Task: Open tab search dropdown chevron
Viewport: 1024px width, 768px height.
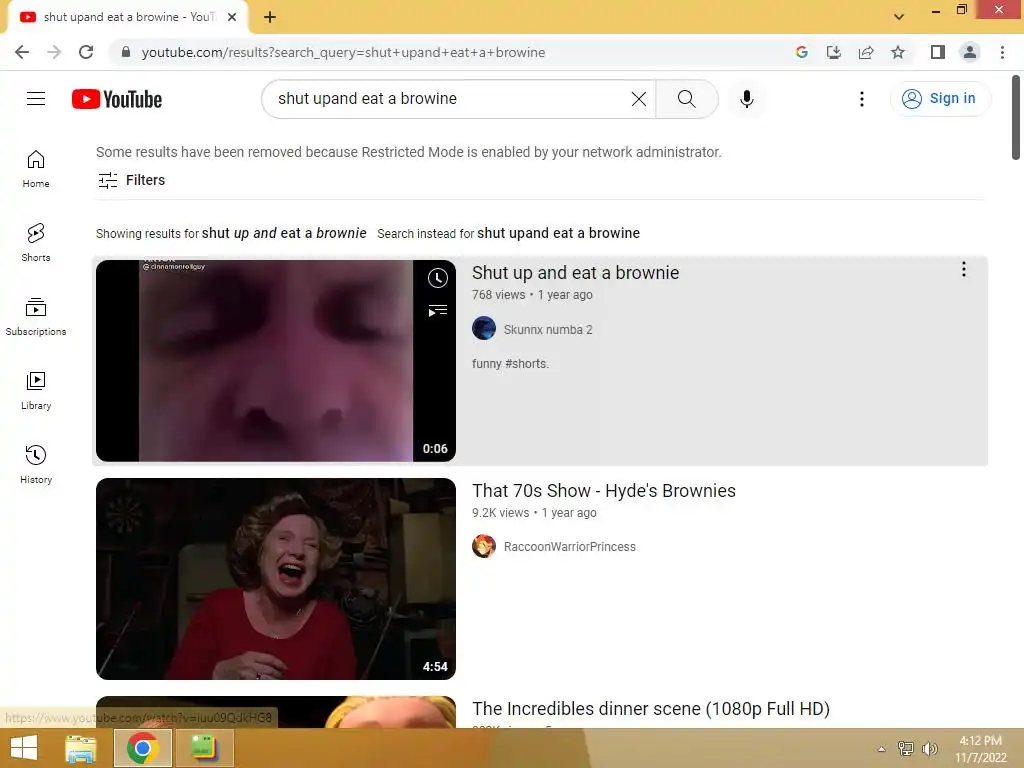Action: coord(899,17)
